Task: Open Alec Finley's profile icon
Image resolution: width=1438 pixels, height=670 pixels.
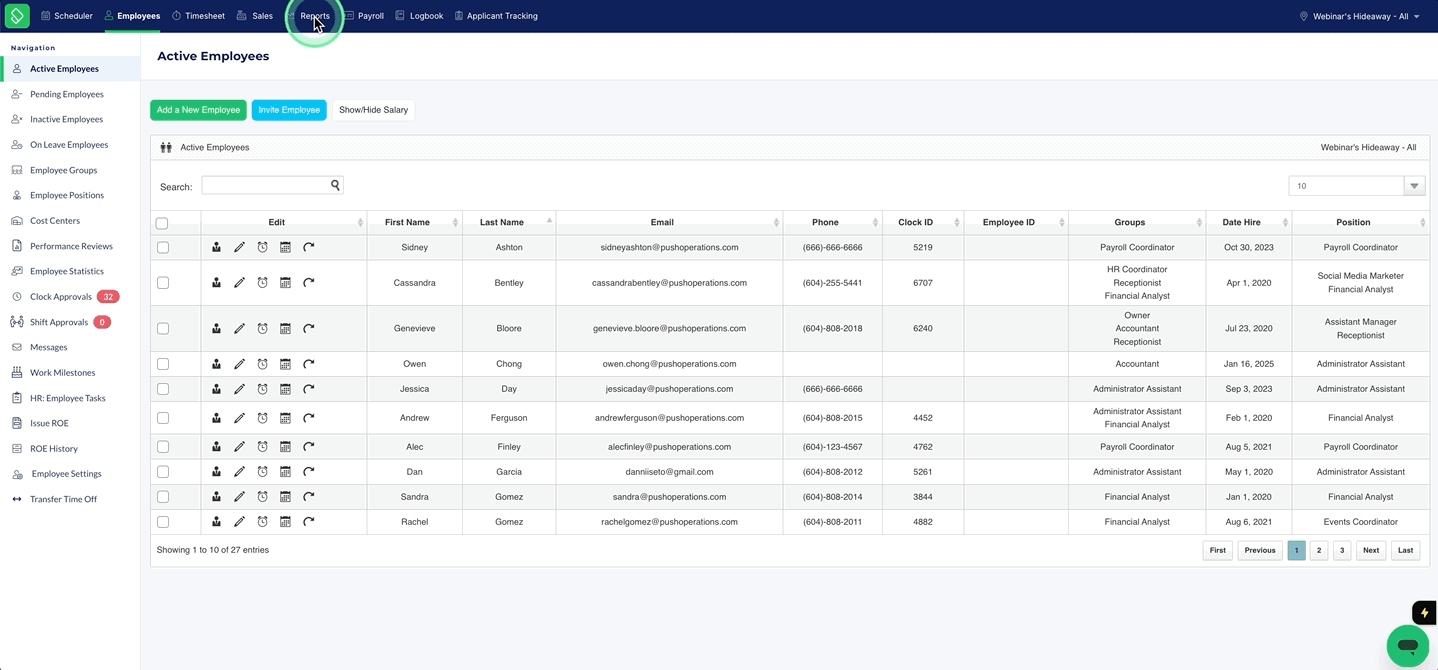Action: [x=216, y=447]
